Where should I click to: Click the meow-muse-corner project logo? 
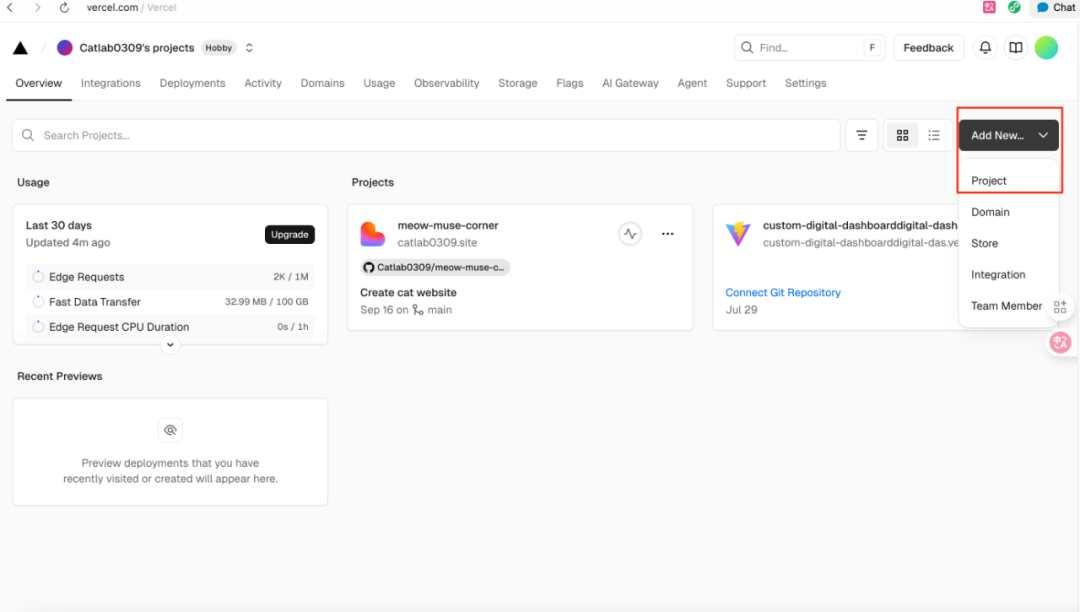pyautogui.click(x=373, y=234)
